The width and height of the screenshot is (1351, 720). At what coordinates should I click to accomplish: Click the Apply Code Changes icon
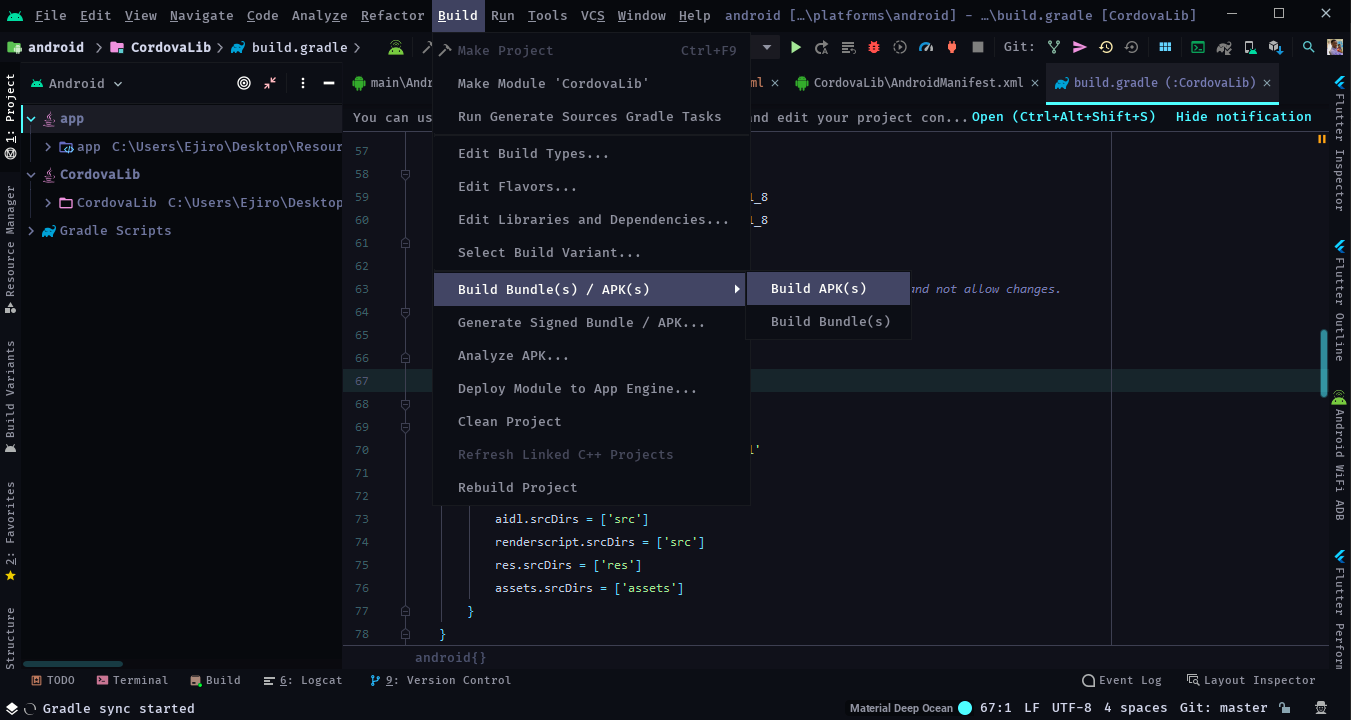[848, 47]
